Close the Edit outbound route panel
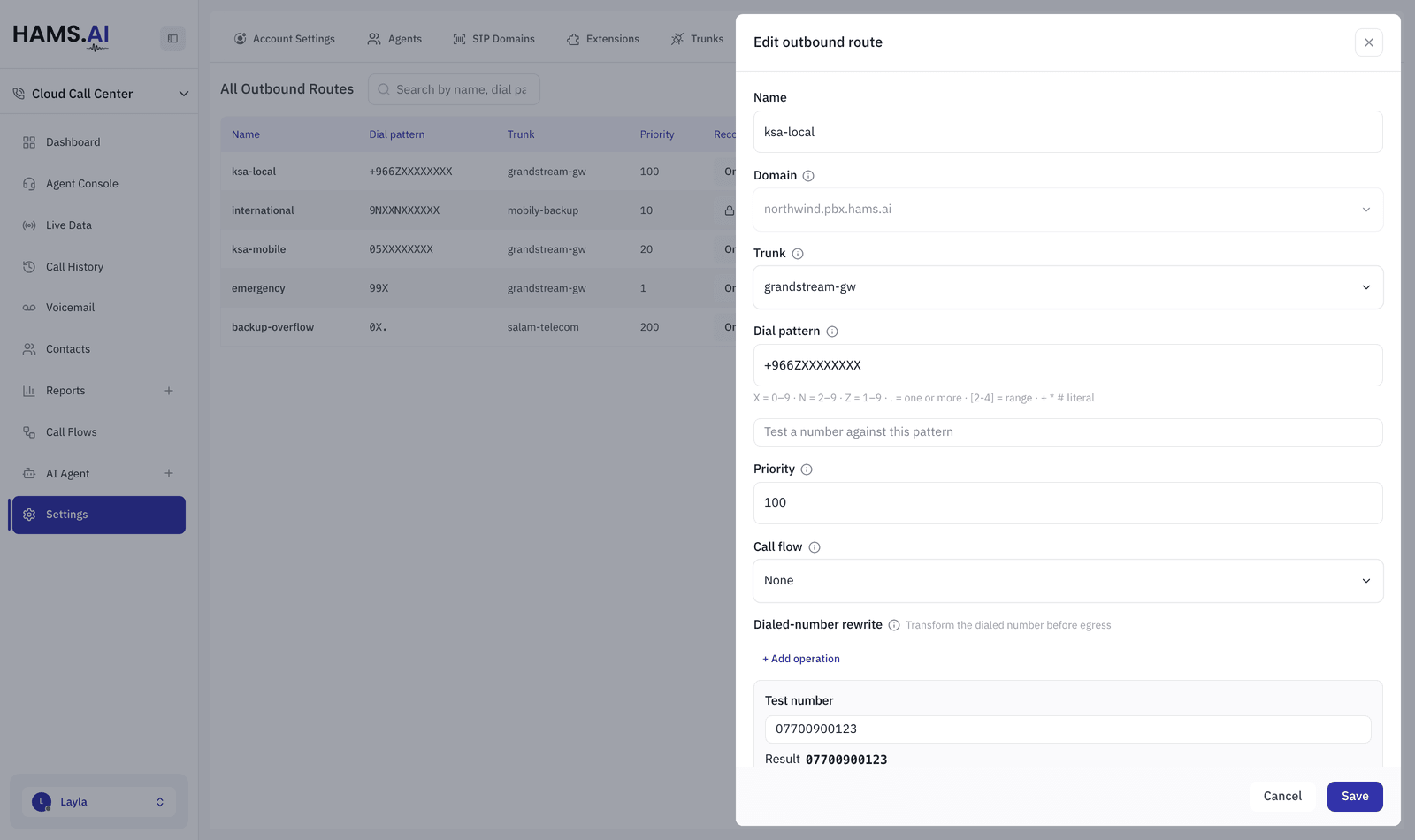 1369,42
